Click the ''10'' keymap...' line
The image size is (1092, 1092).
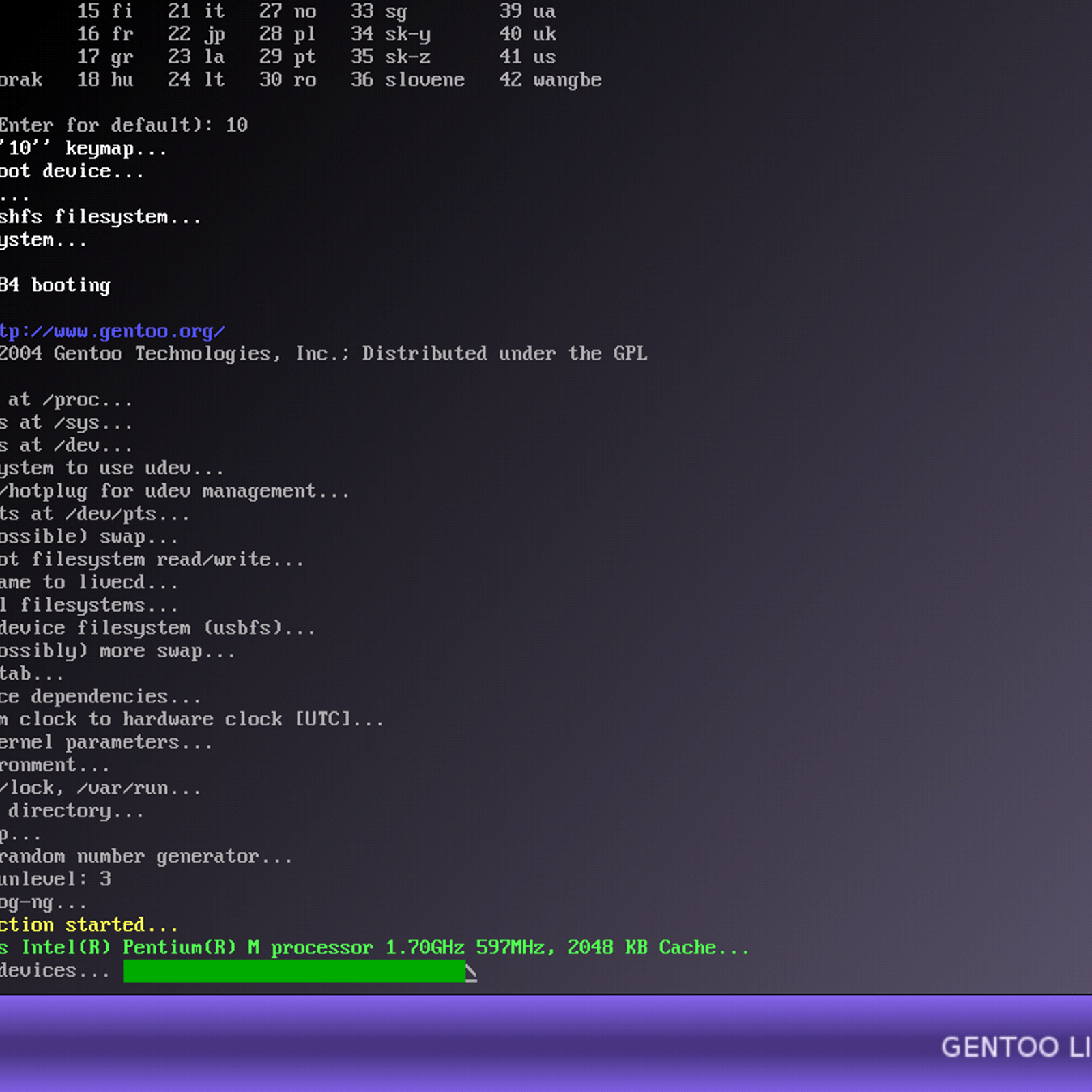[x=83, y=149]
